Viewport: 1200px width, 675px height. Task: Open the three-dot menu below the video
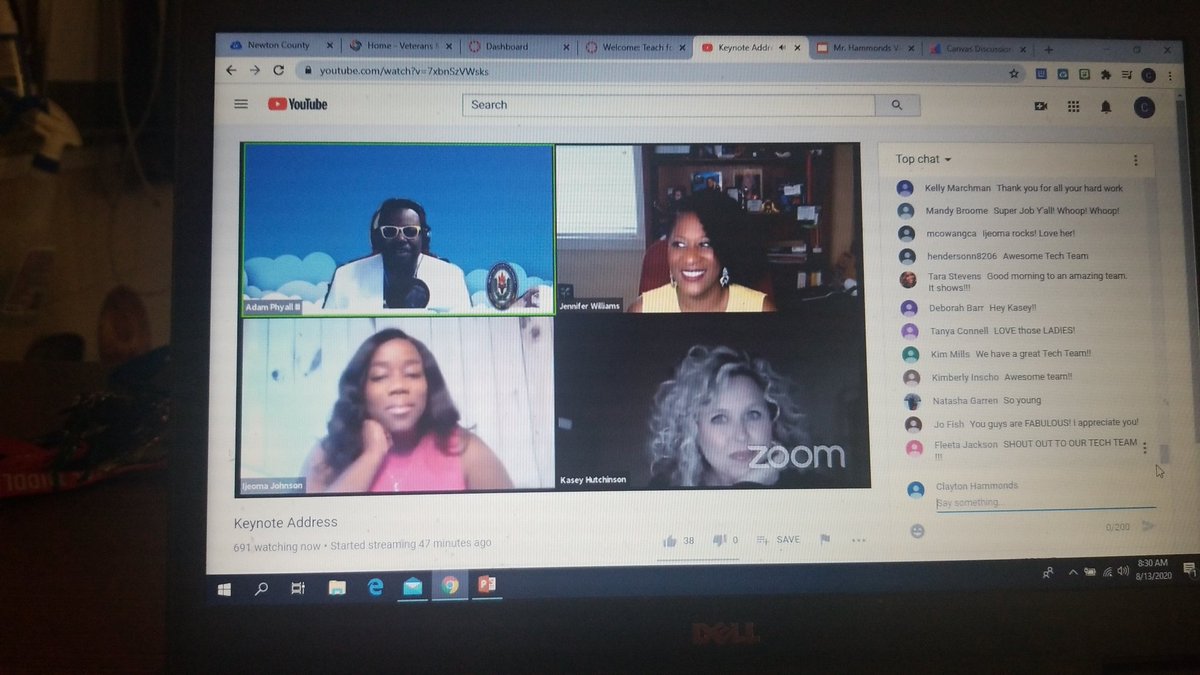858,539
